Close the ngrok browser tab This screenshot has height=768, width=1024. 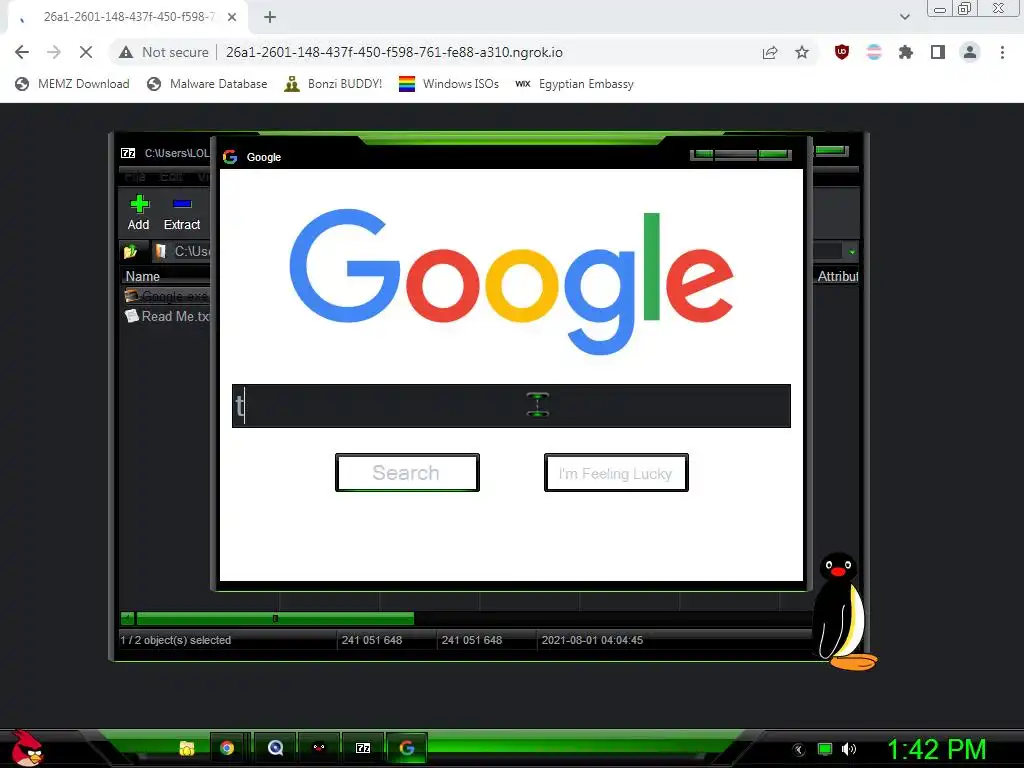[x=232, y=17]
